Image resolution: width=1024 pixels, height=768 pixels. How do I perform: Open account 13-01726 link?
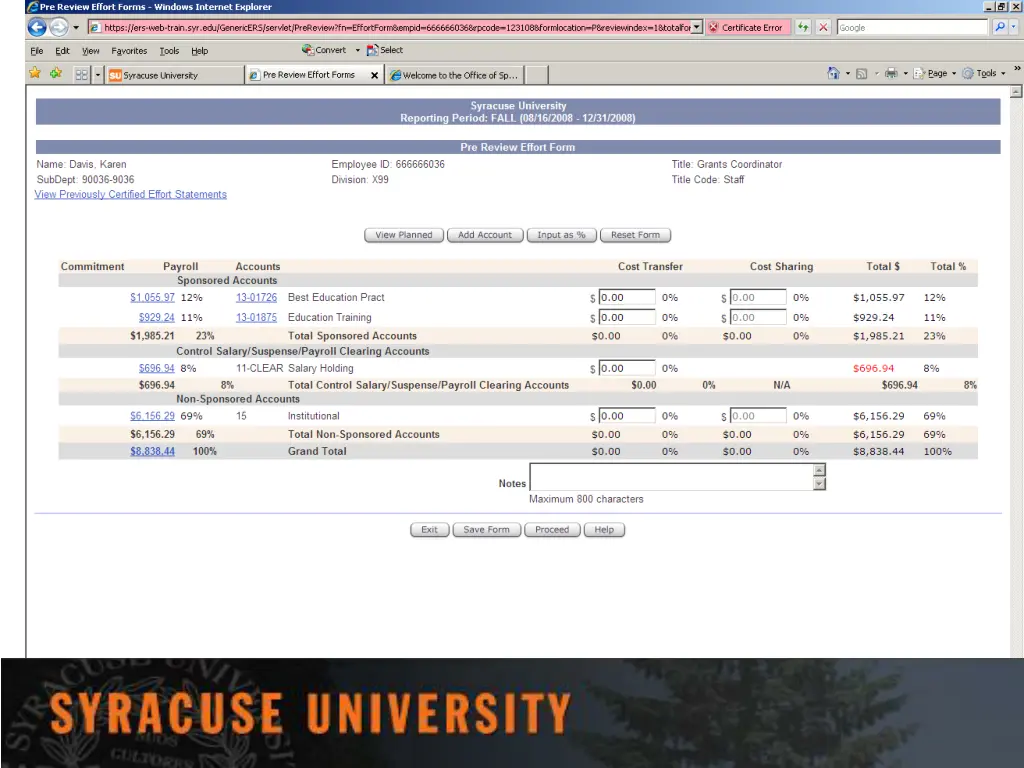click(x=256, y=297)
